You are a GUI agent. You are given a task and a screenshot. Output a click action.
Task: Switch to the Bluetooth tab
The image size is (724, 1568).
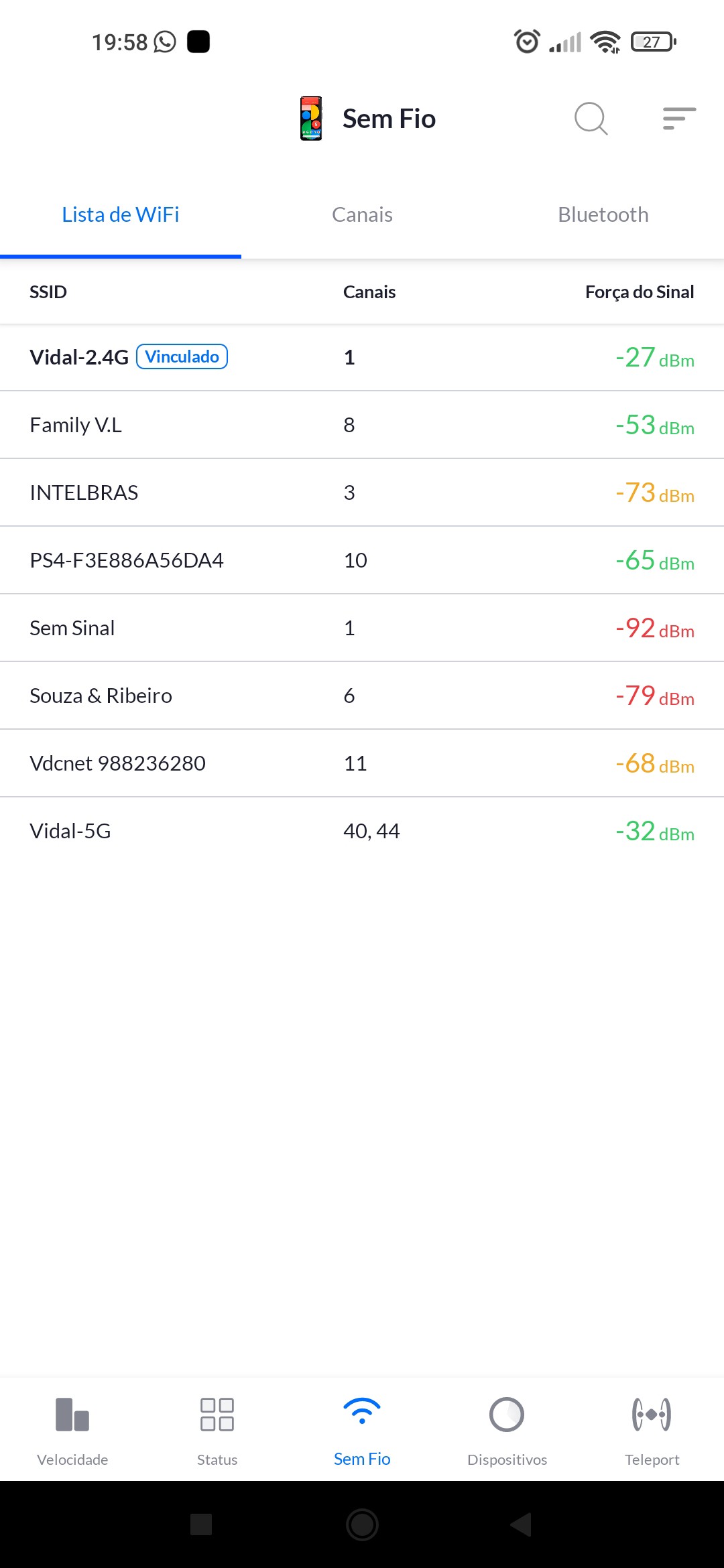(x=603, y=215)
